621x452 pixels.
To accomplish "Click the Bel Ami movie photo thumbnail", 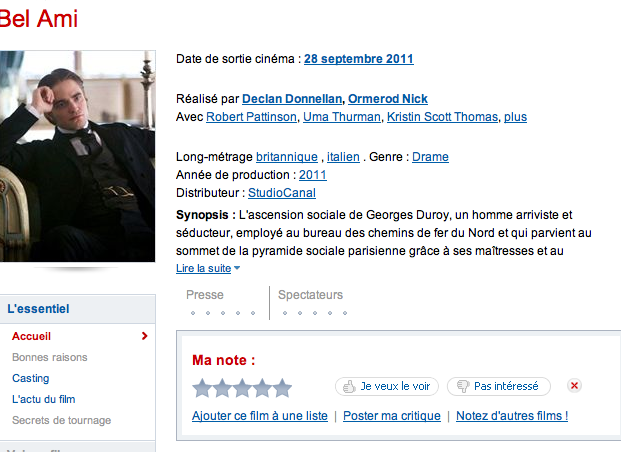I will point(77,156).
